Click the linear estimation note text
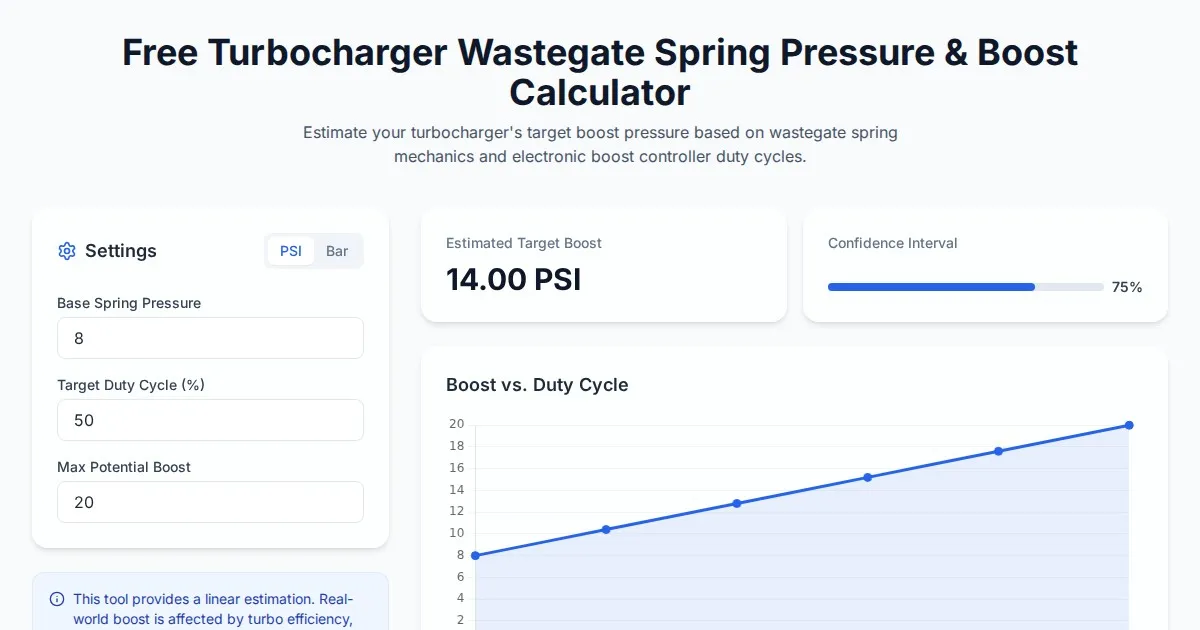Image resolution: width=1200 pixels, height=630 pixels. click(213, 609)
